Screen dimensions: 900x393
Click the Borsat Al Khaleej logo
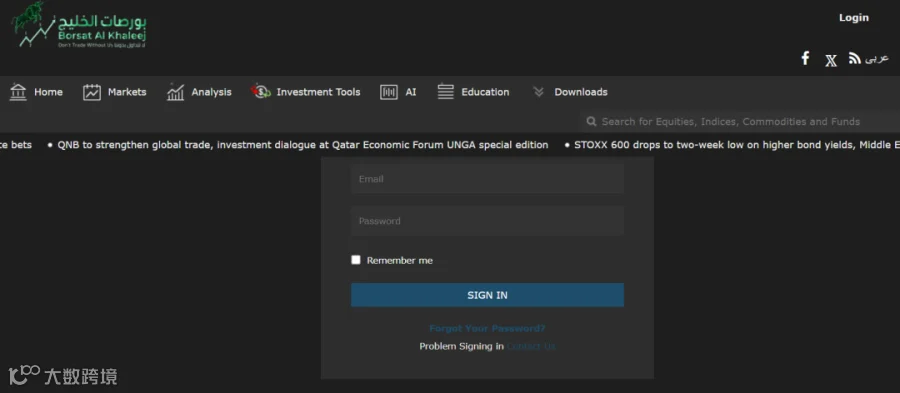tap(79, 25)
